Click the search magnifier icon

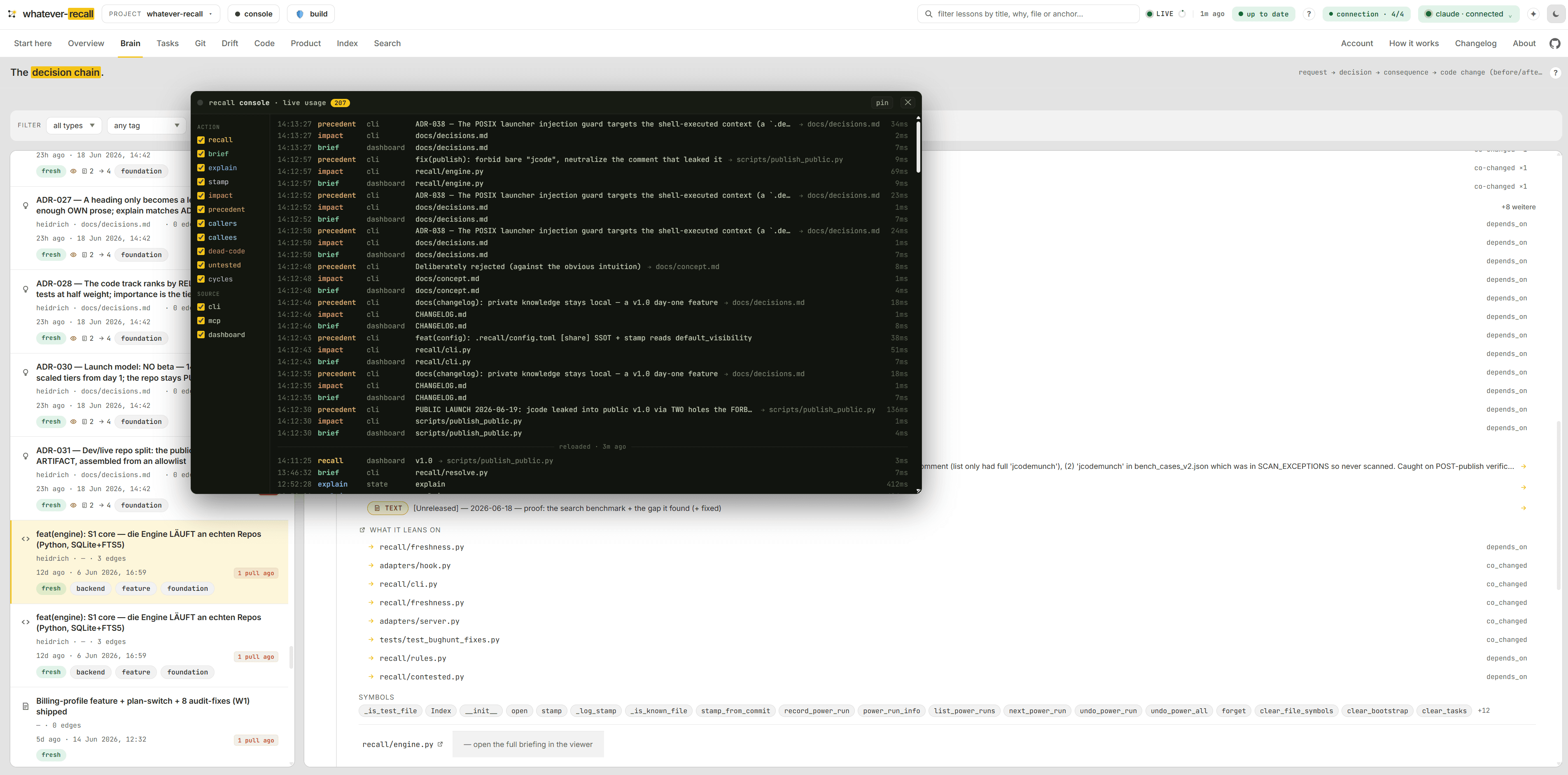[928, 14]
